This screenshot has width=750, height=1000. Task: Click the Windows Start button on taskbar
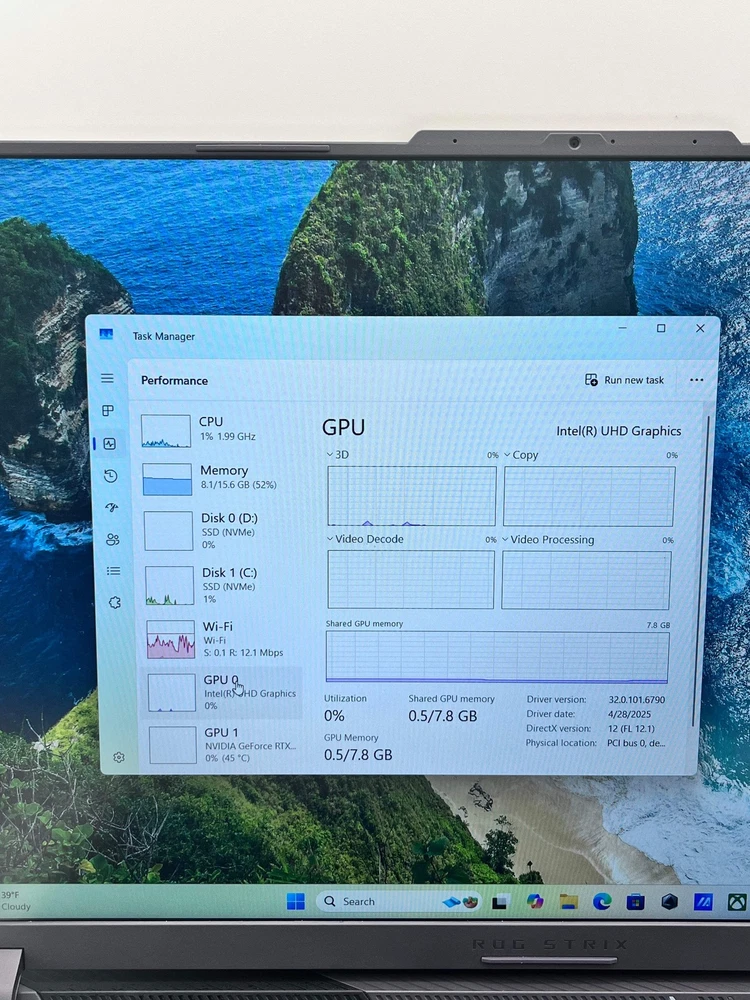pyautogui.click(x=296, y=901)
